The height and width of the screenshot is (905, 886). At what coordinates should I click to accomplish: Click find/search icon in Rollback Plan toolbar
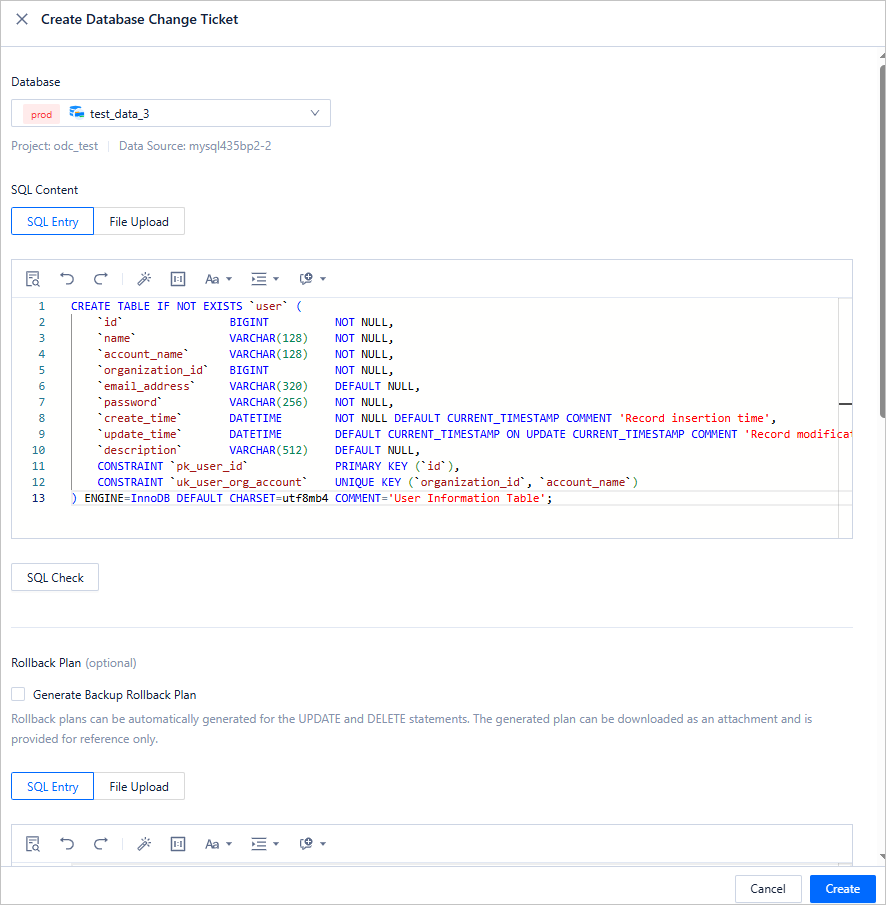pyautogui.click(x=33, y=844)
